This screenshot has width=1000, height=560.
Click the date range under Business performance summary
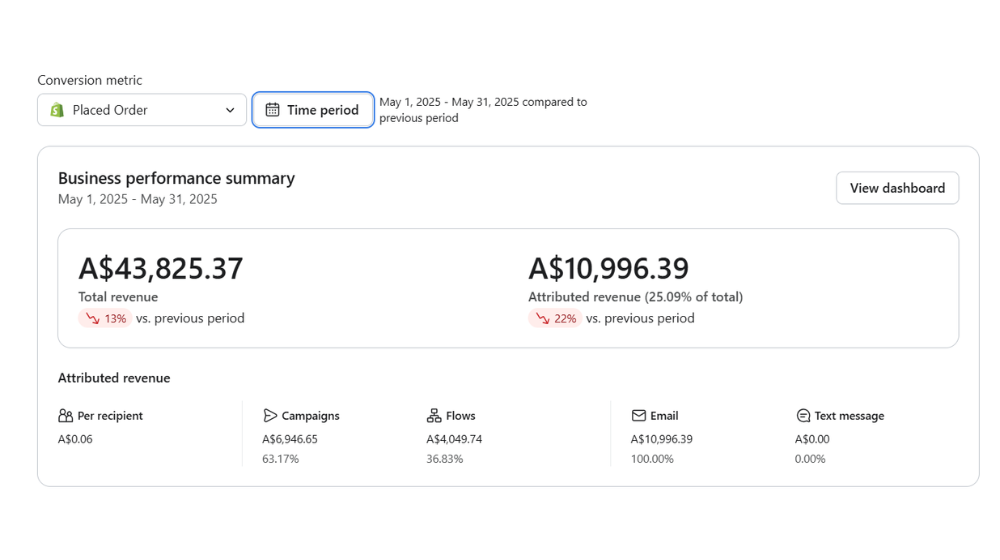[x=138, y=199]
